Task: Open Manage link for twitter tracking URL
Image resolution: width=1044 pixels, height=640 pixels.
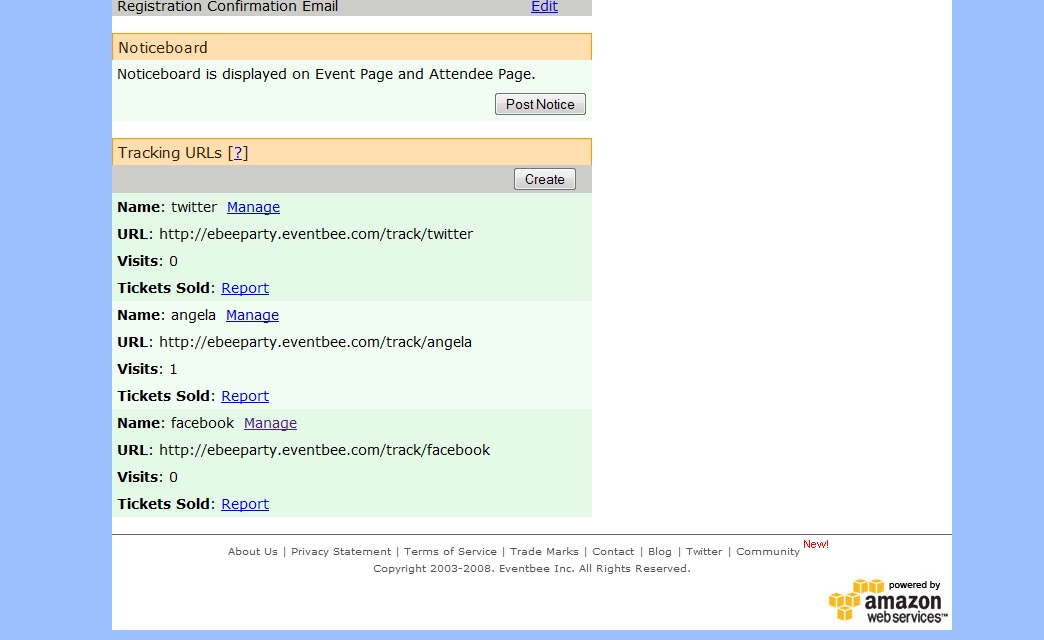Action: coord(253,207)
